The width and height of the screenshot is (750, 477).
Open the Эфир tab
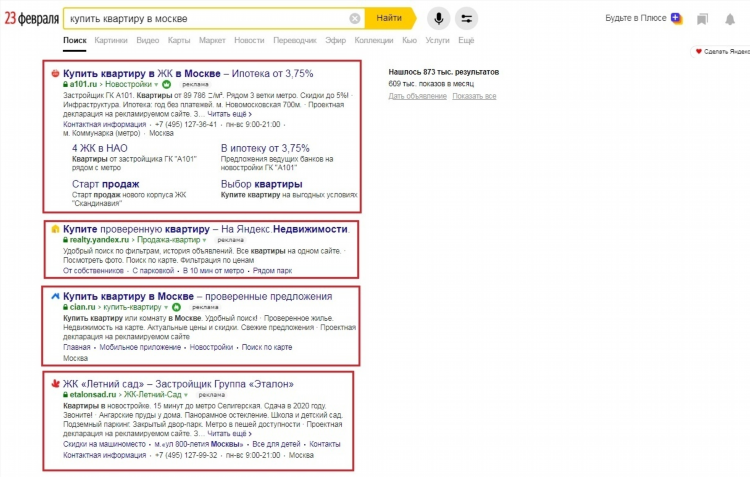coord(335,40)
